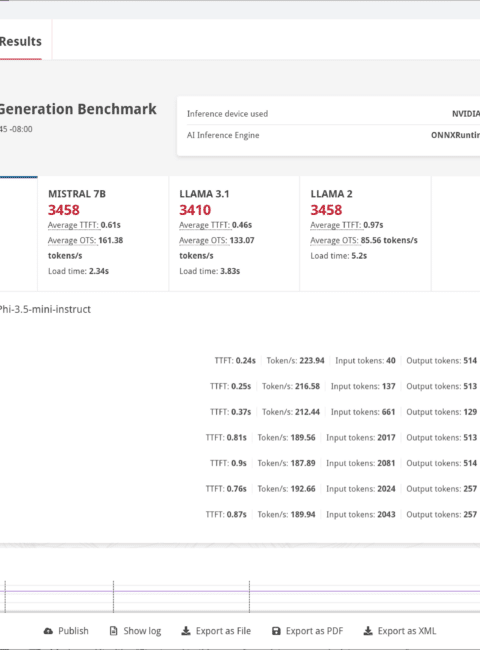The image size is (480, 650).
Task: Click the Phi-3.5-mini-instruct heading
Action: pyautogui.click(x=45, y=309)
